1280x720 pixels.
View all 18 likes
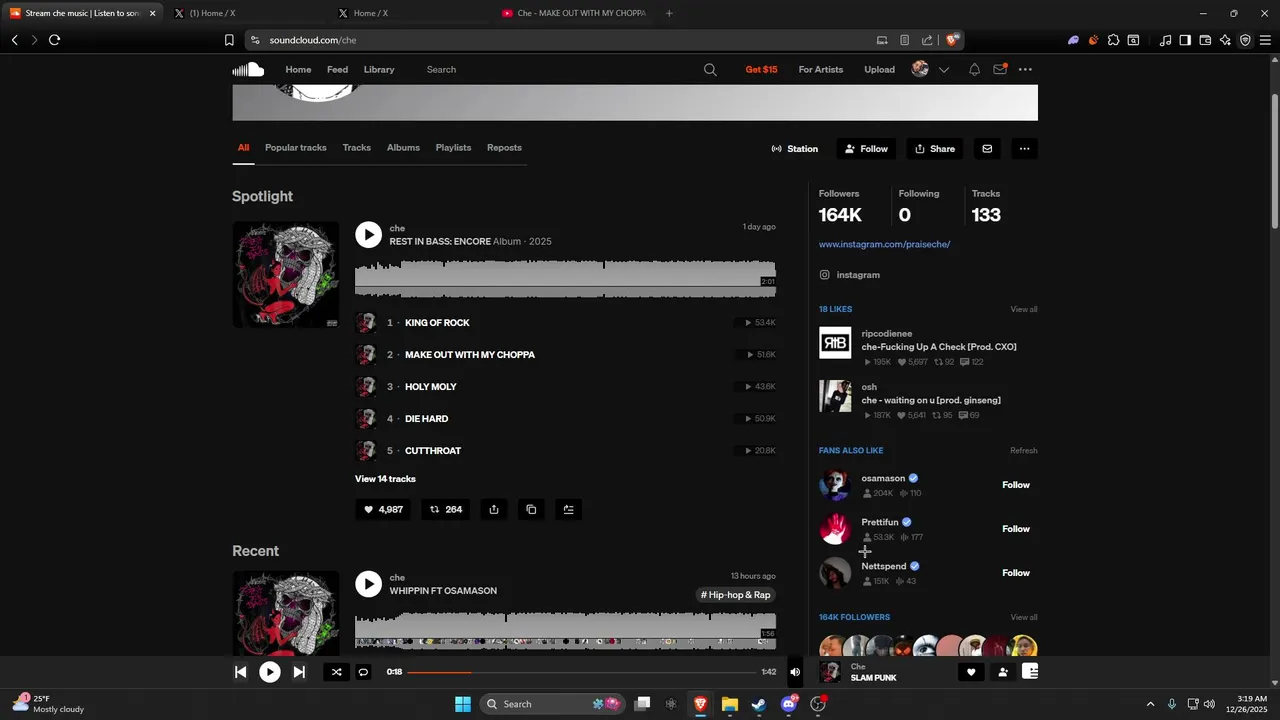click(1024, 309)
